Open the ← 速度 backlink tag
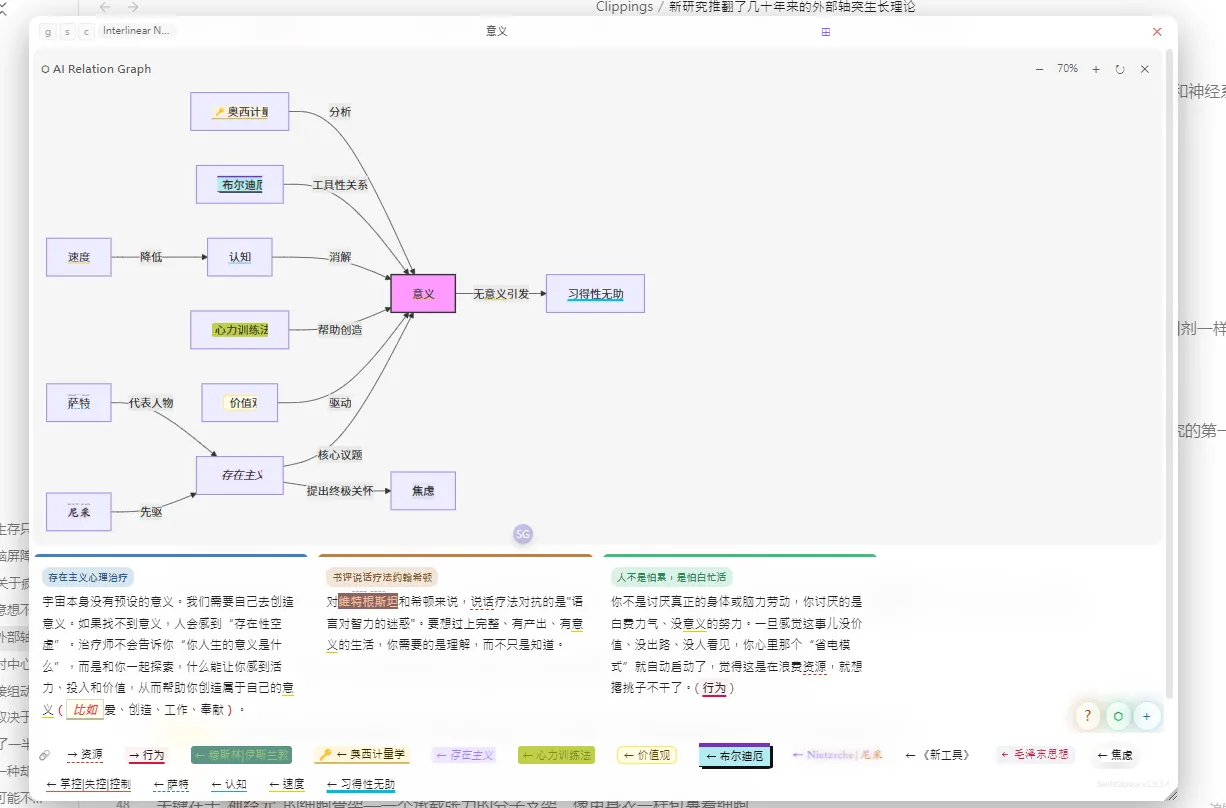 (288, 784)
